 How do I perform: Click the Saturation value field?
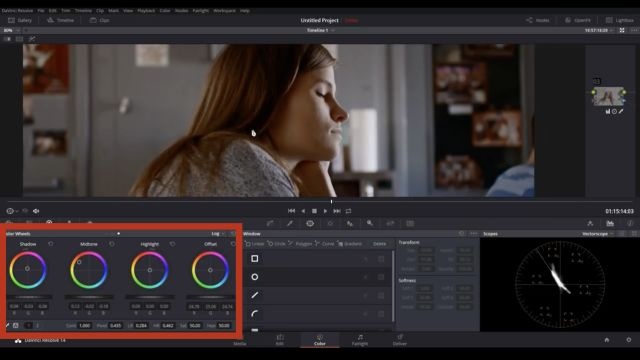[x=195, y=326]
